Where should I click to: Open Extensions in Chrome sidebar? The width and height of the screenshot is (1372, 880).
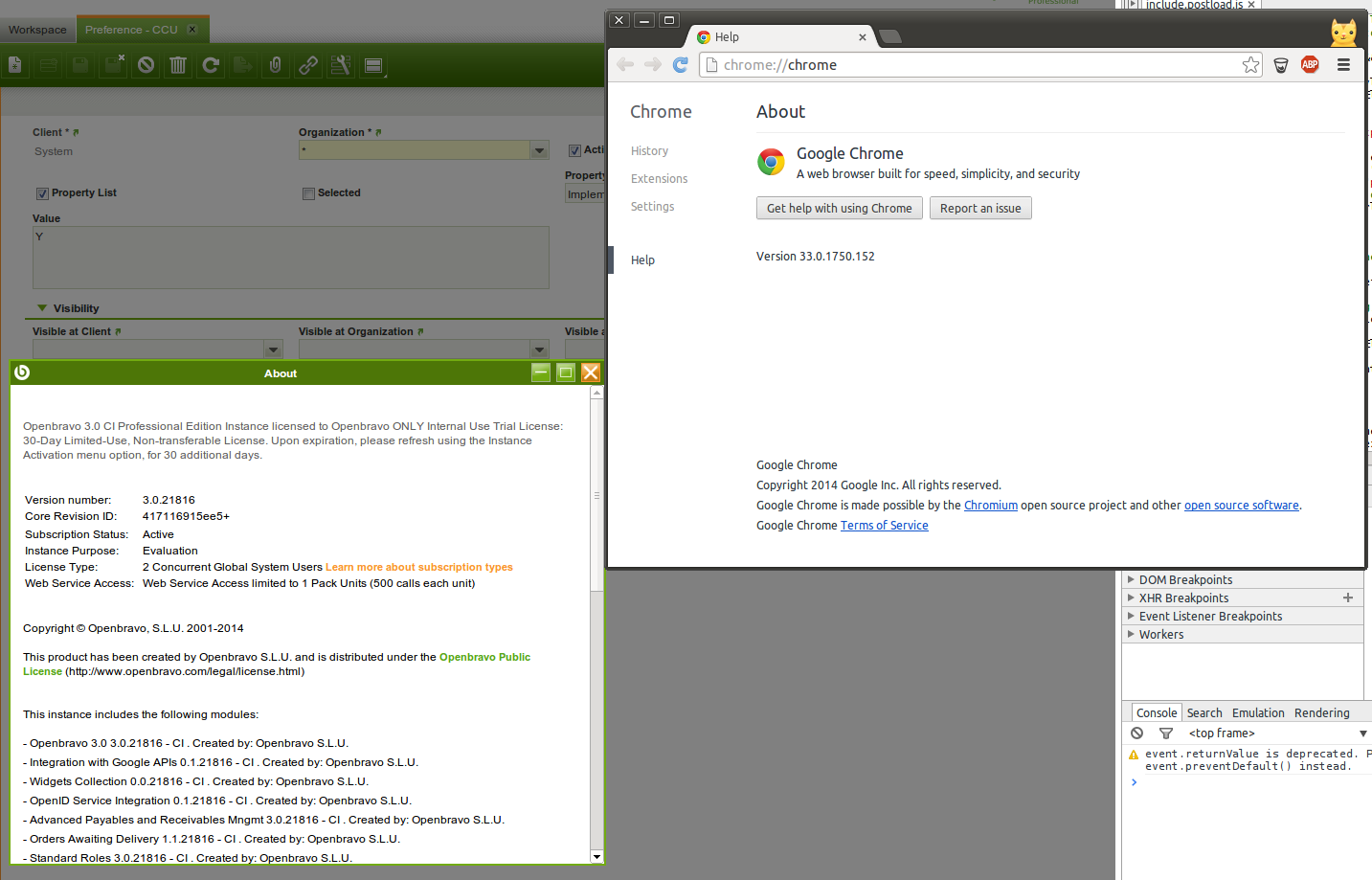tap(659, 179)
